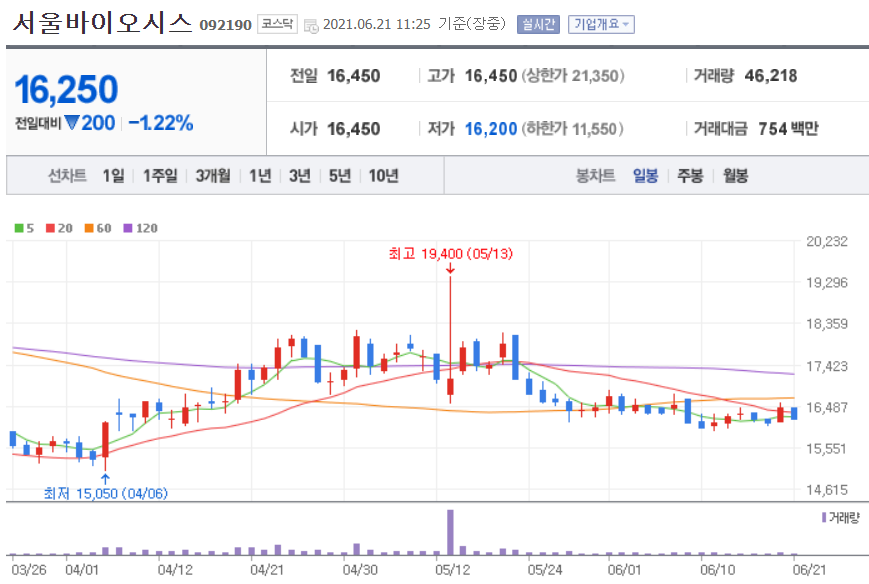Click the 코스닥 market badge
The height and width of the screenshot is (584, 869).
pyautogui.click(x=277, y=24)
